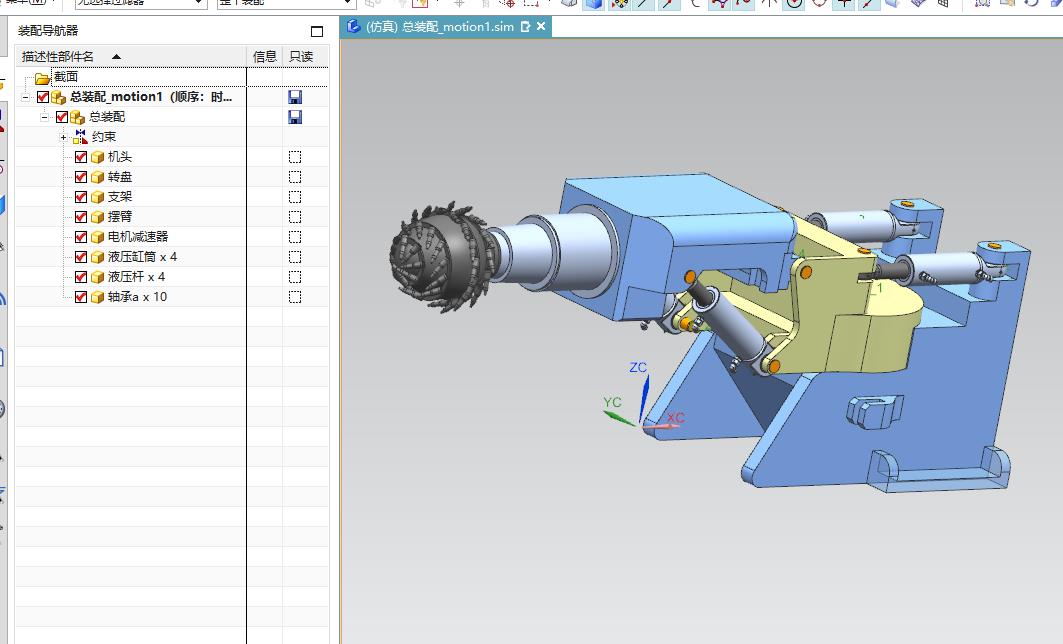Hide the 转盘 component via checkbox
Viewport: 1063px width, 644px height.
(x=81, y=177)
